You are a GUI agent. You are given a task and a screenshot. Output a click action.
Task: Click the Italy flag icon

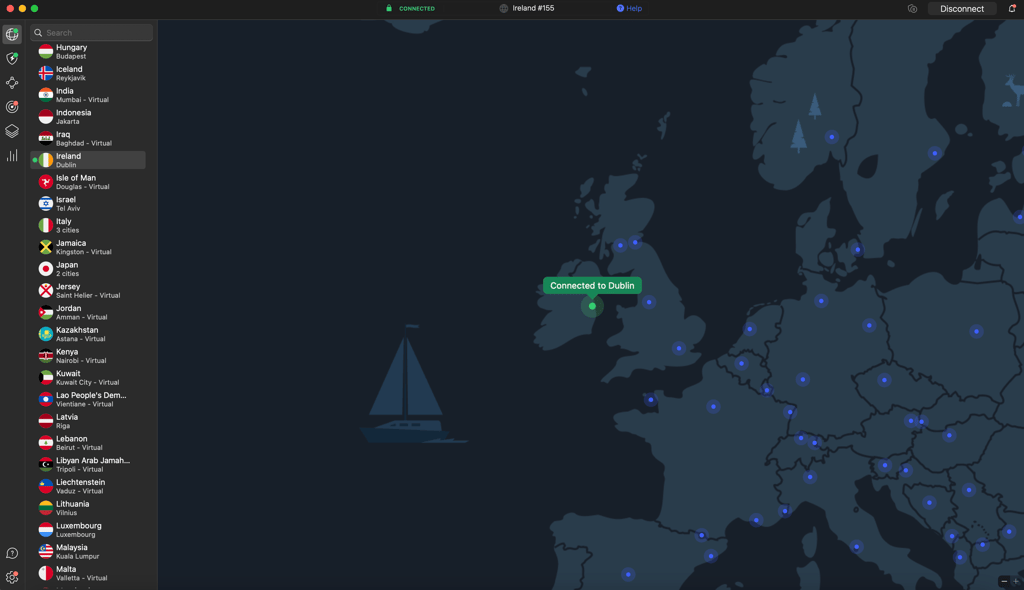coord(46,225)
